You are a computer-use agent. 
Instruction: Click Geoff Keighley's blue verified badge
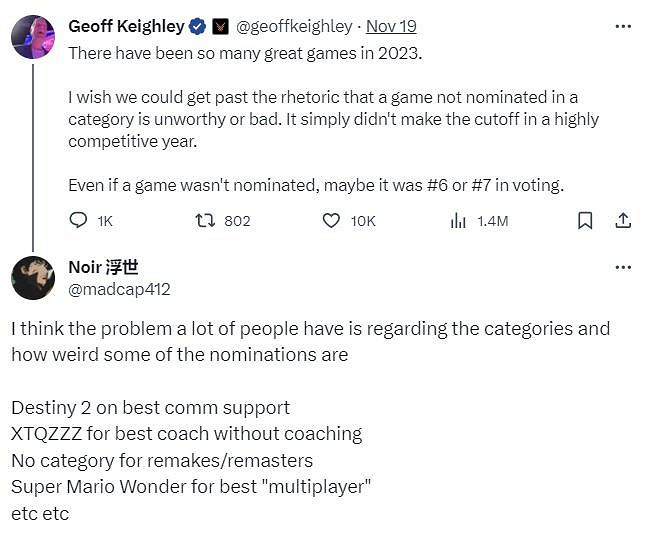pos(198,27)
